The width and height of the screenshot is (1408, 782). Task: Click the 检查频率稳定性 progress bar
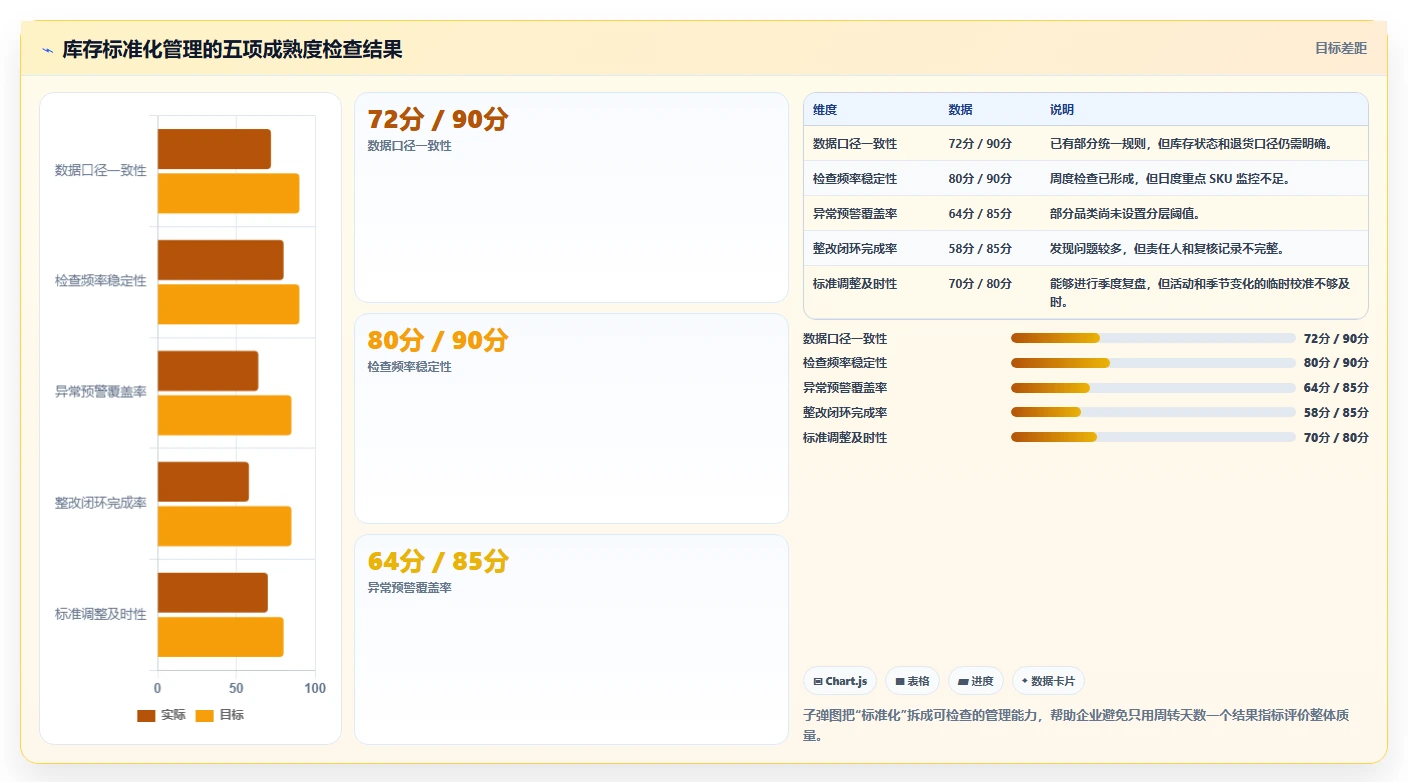1153,363
